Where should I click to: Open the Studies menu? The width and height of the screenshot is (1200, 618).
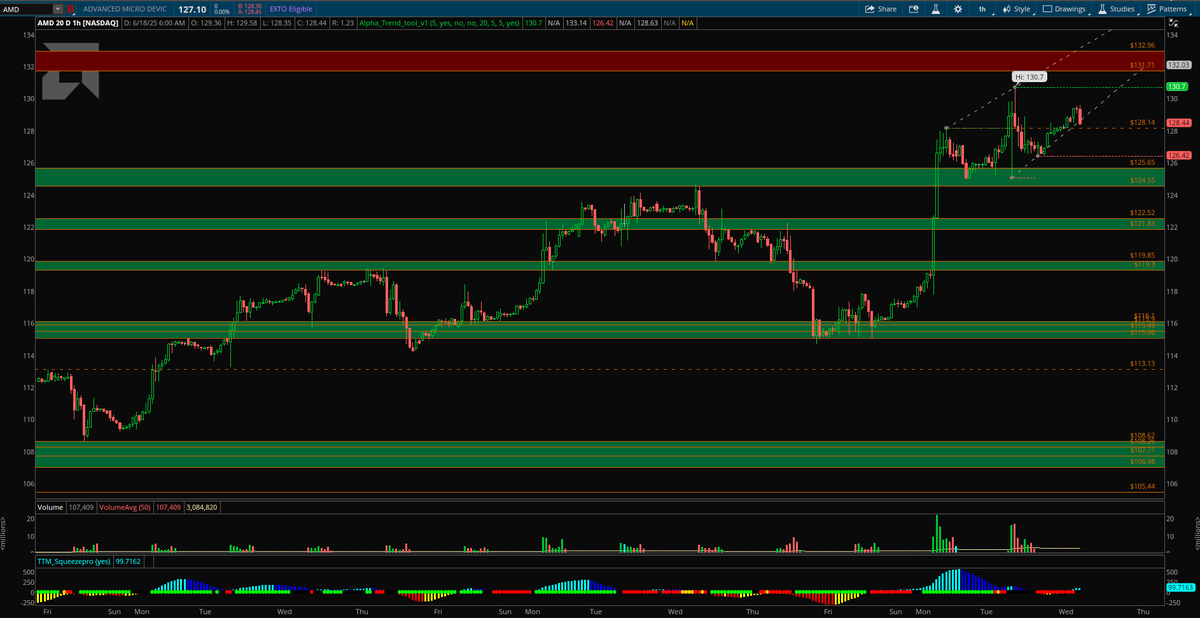coord(1117,9)
